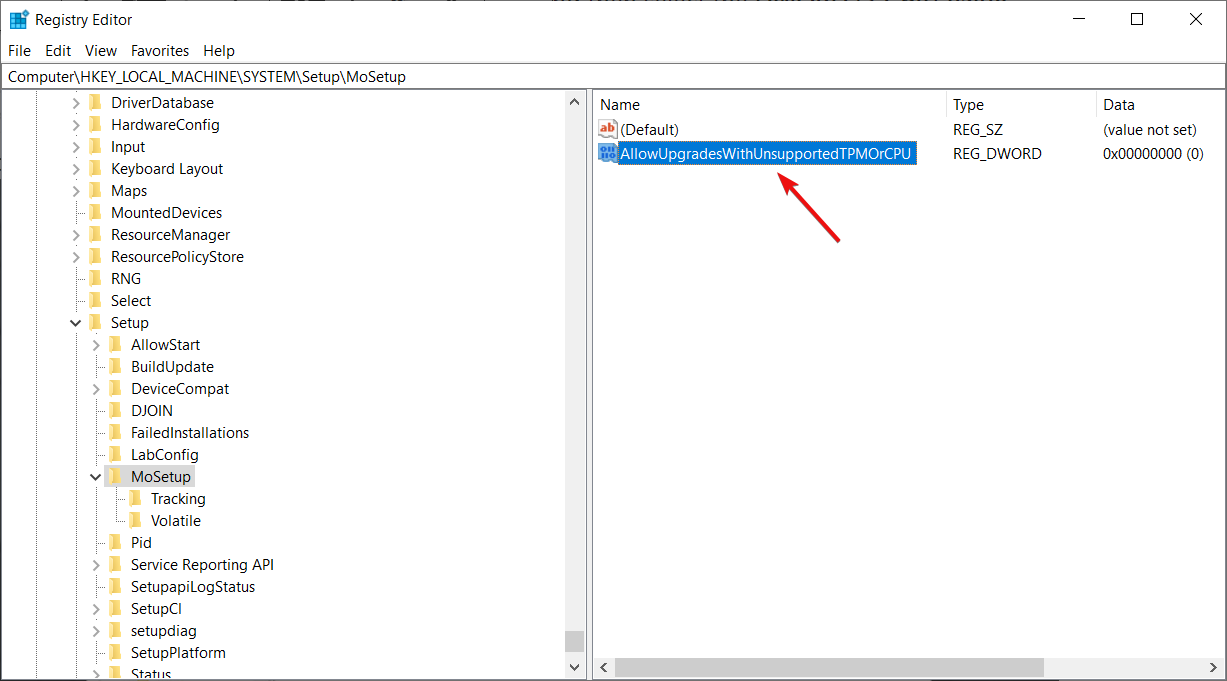Expand the AllowStart key chevron

[95, 344]
